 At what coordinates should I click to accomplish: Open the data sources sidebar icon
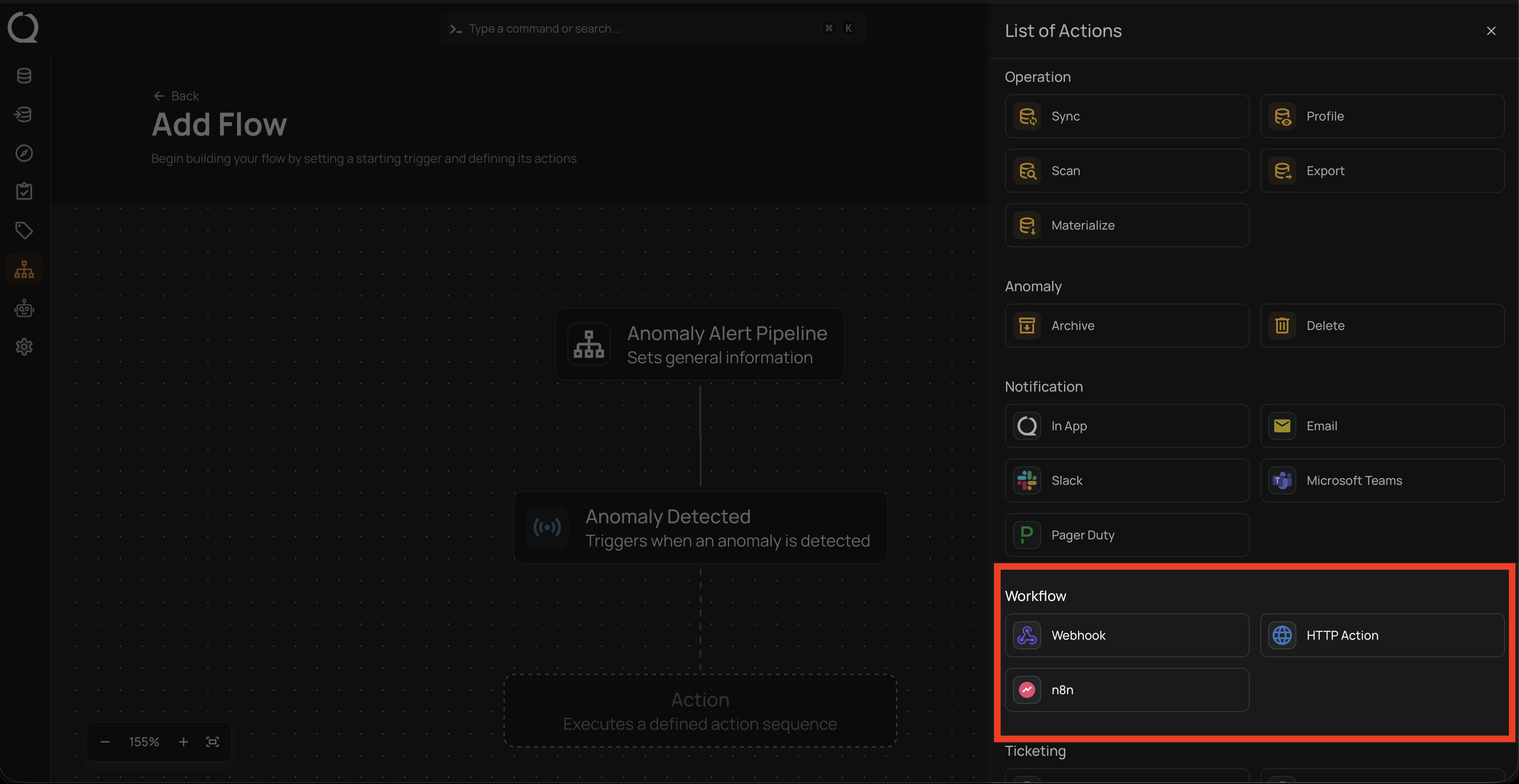coord(24,114)
